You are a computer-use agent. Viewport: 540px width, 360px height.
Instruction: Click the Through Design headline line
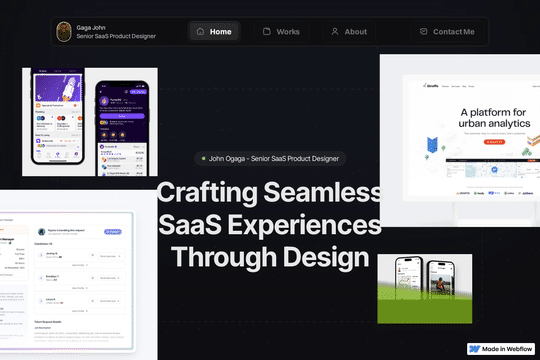270,257
